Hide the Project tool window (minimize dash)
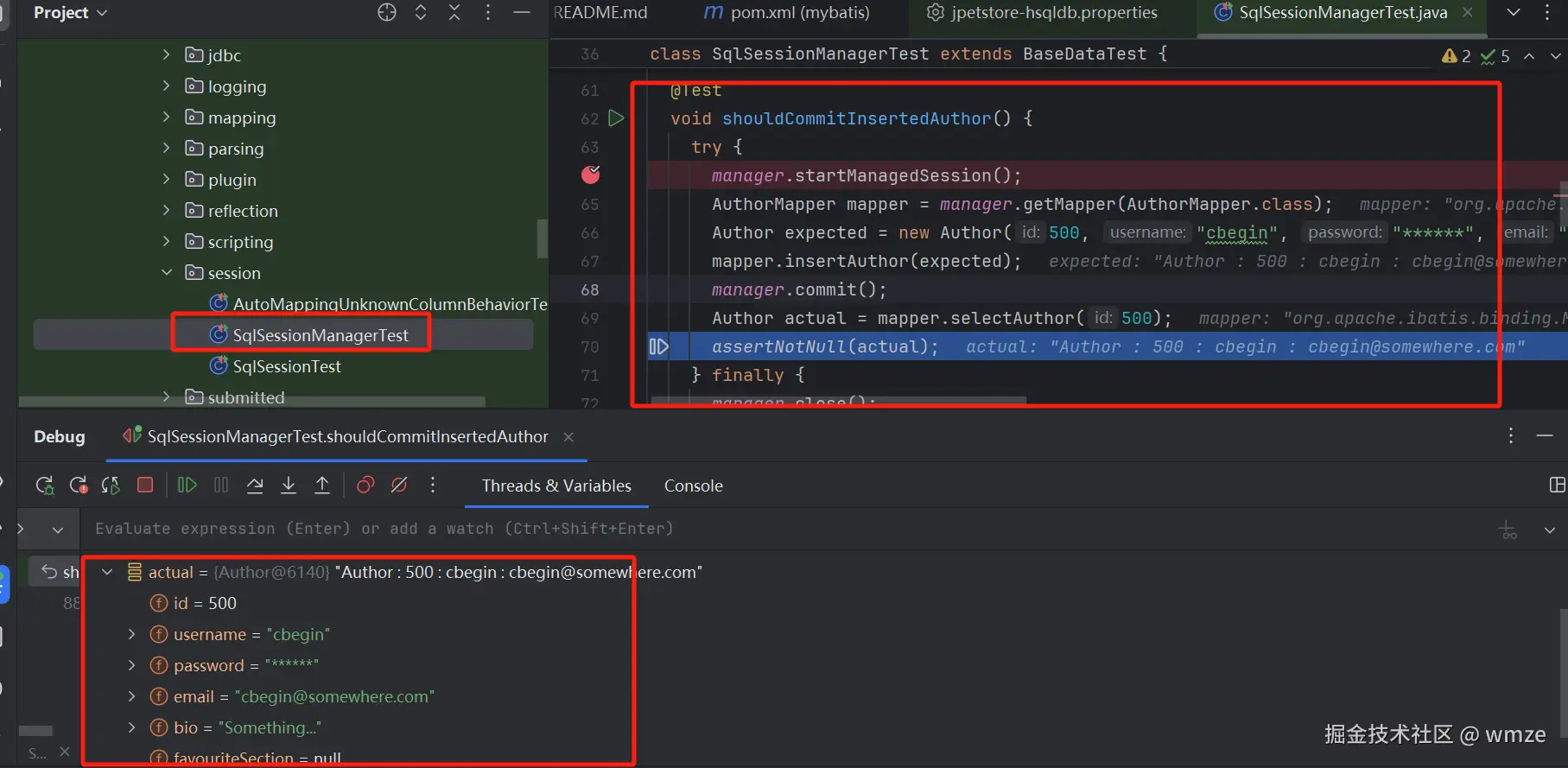This screenshot has width=1568, height=768. pyautogui.click(x=522, y=12)
